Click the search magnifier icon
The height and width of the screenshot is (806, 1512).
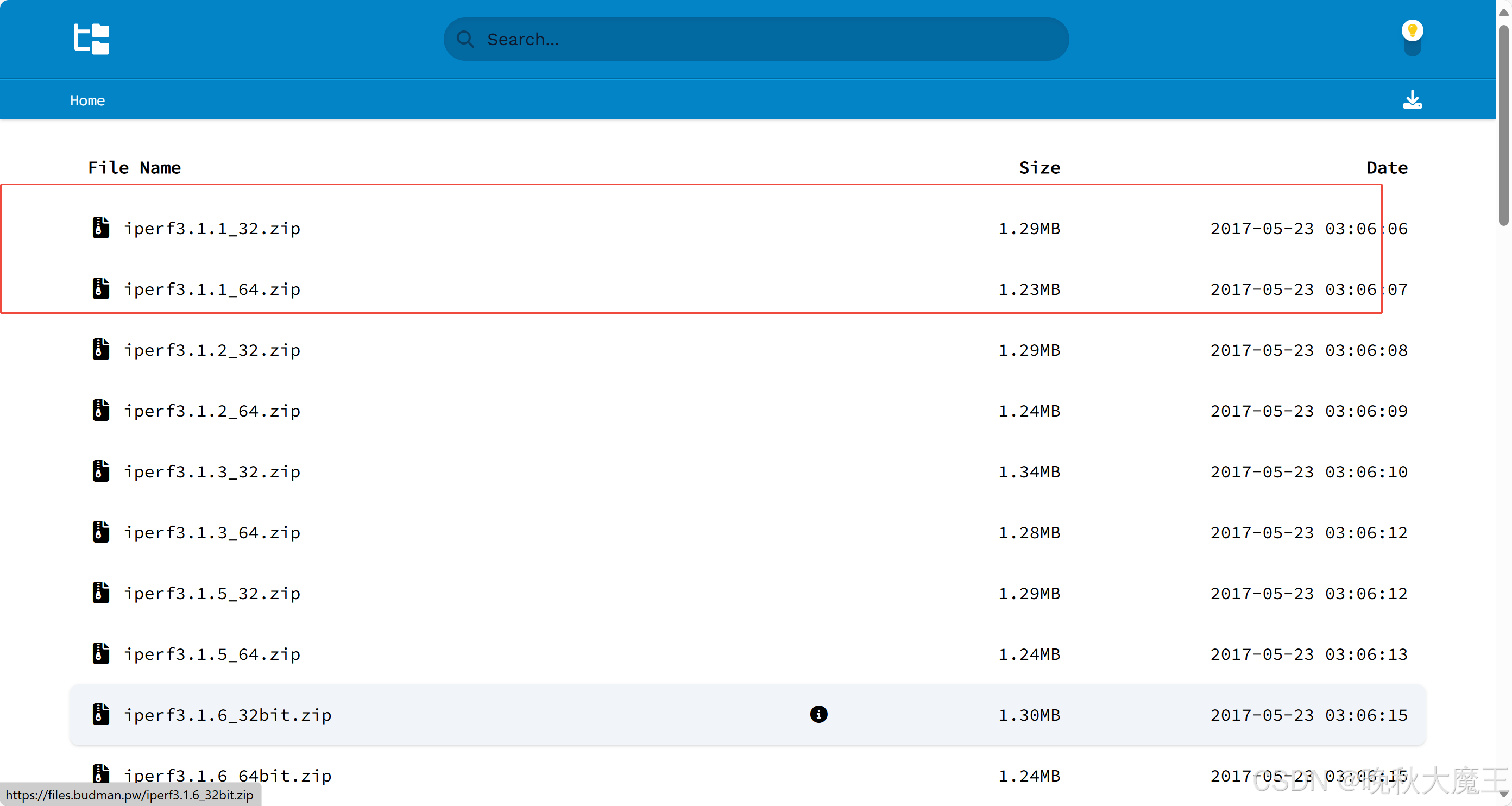coord(465,39)
